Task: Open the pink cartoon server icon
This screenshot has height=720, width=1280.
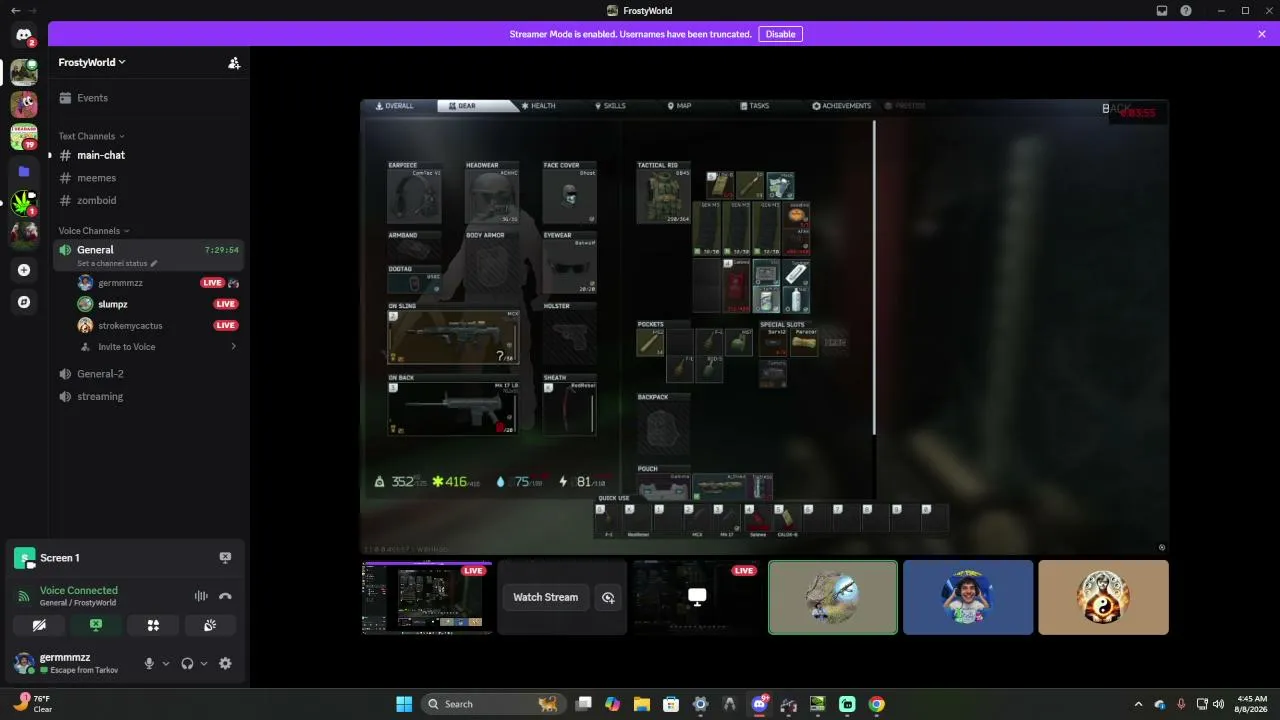Action: point(24,103)
